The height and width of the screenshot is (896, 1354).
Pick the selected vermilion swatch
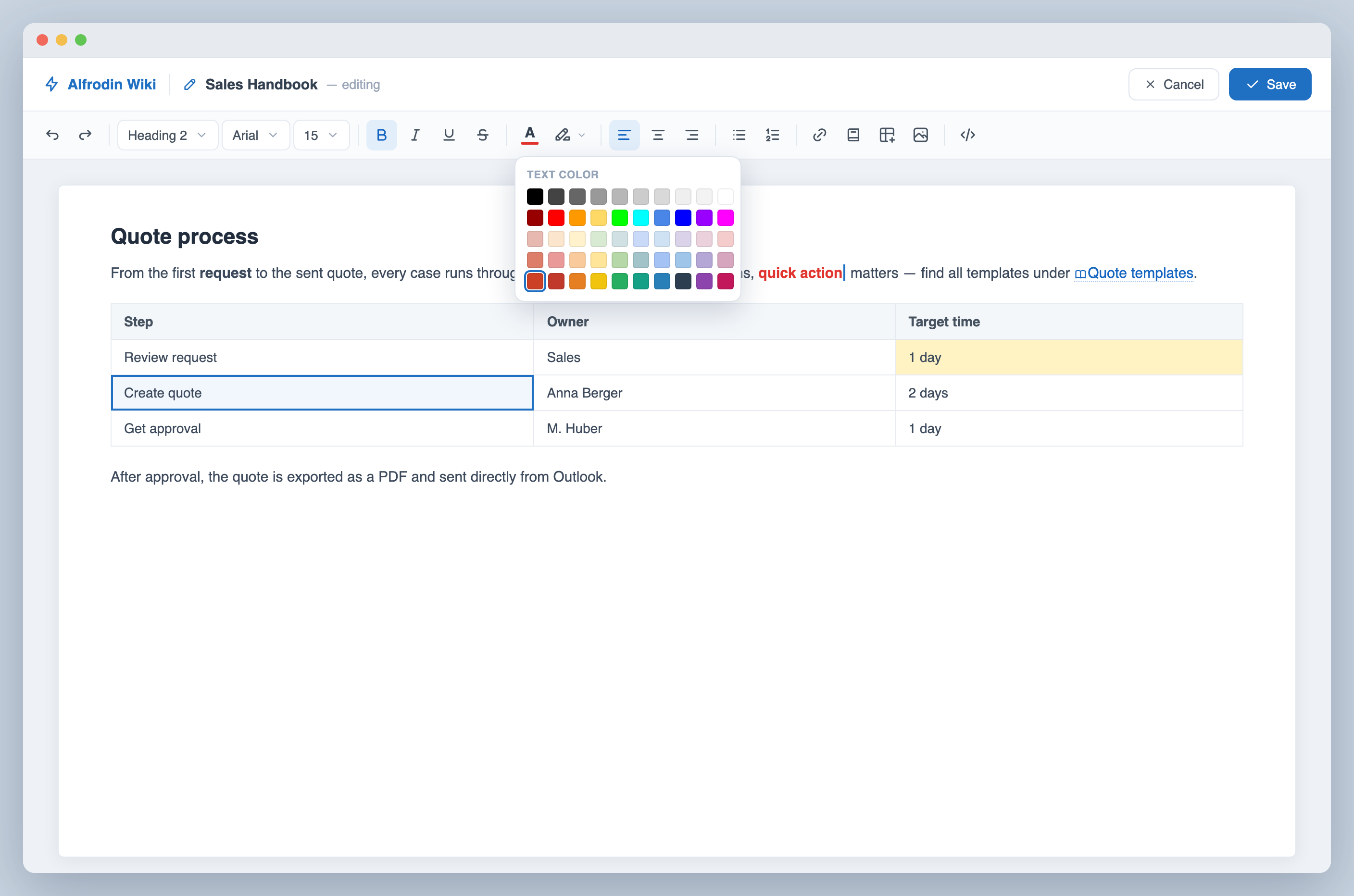tap(535, 281)
